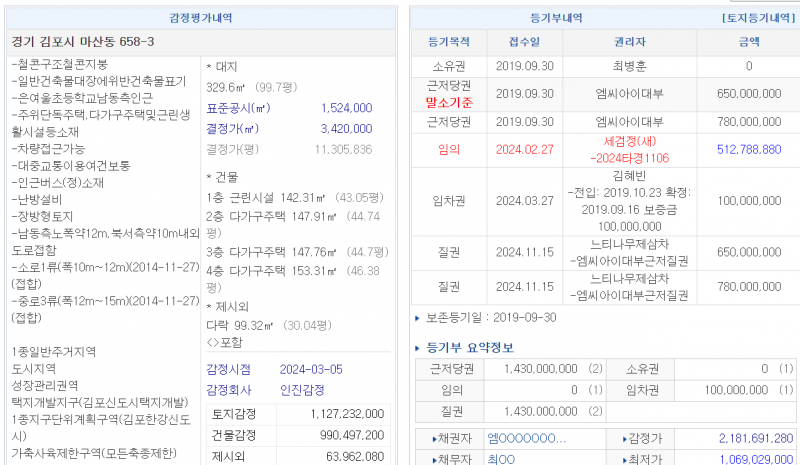800x465 pixels.
Task: Click the arrow icon beside 최저가 label
Action: point(624,458)
